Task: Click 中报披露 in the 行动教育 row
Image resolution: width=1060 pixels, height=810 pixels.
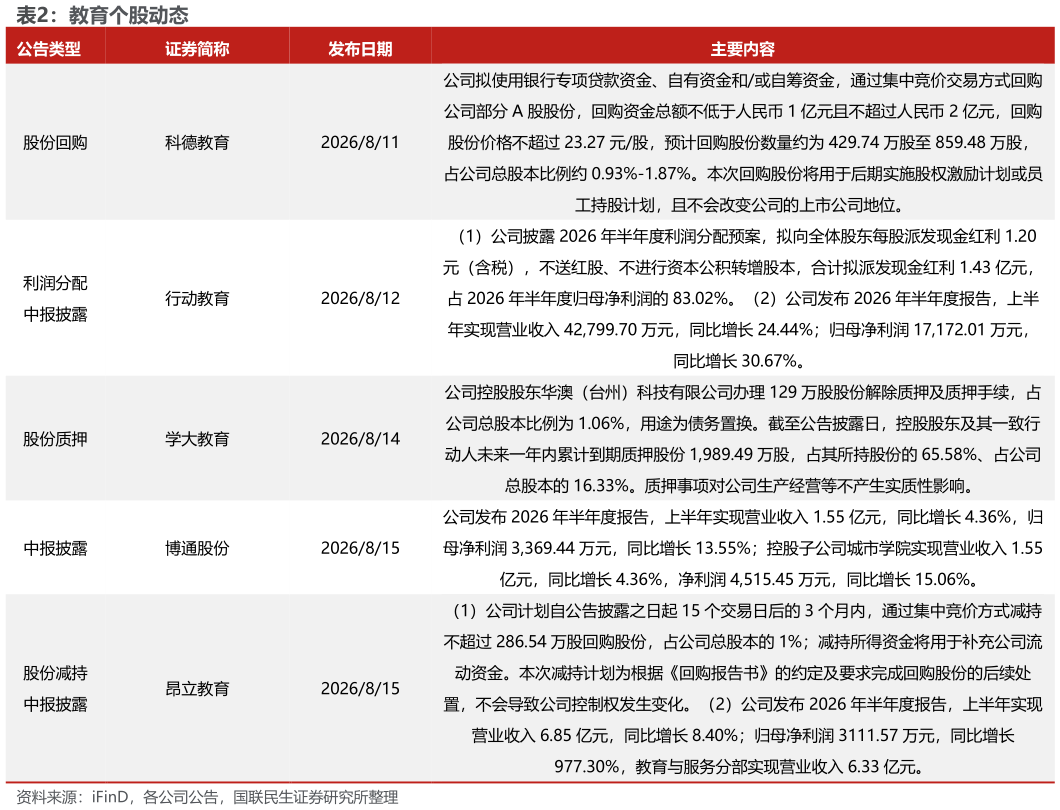Action: pos(55,314)
